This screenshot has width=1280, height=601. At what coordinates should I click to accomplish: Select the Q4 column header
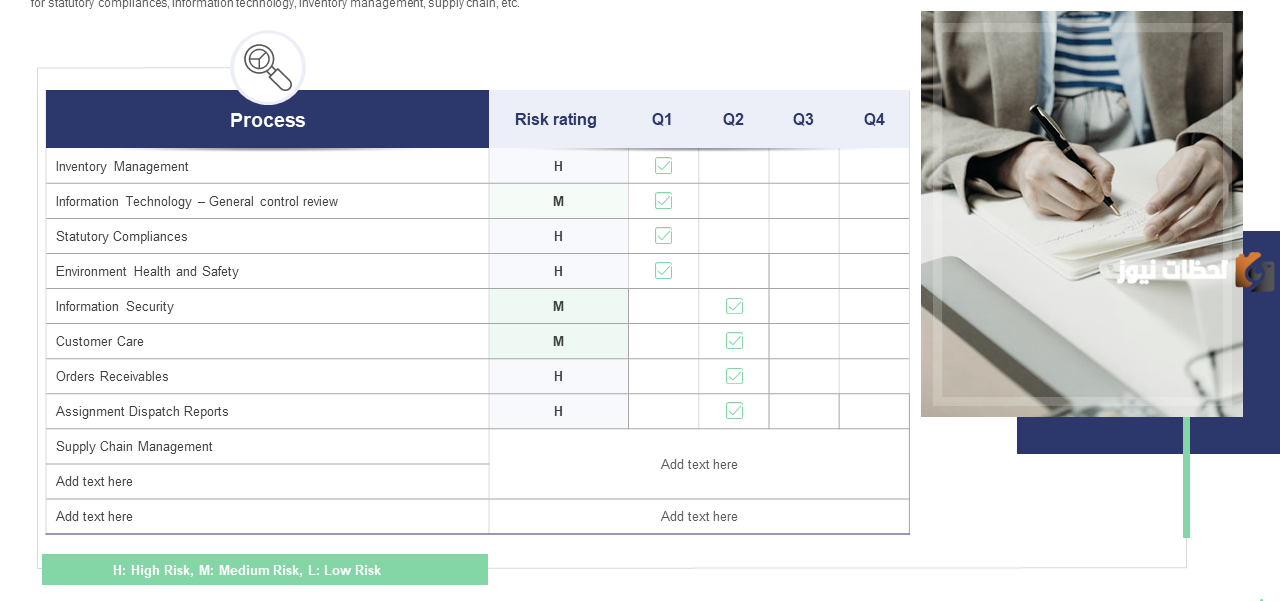[874, 119]
